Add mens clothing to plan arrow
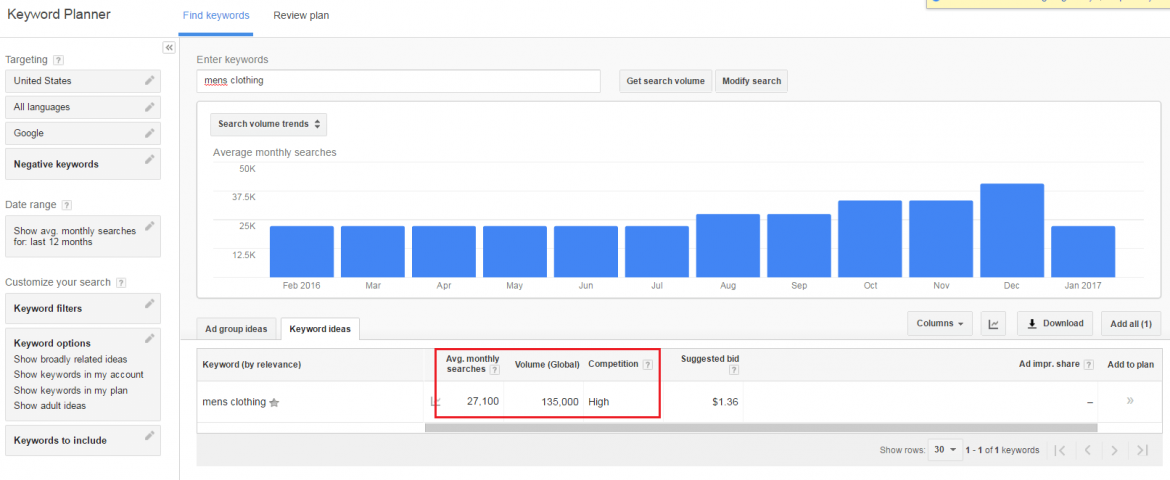The image size is (1170, 480). tap(1130, 401)
